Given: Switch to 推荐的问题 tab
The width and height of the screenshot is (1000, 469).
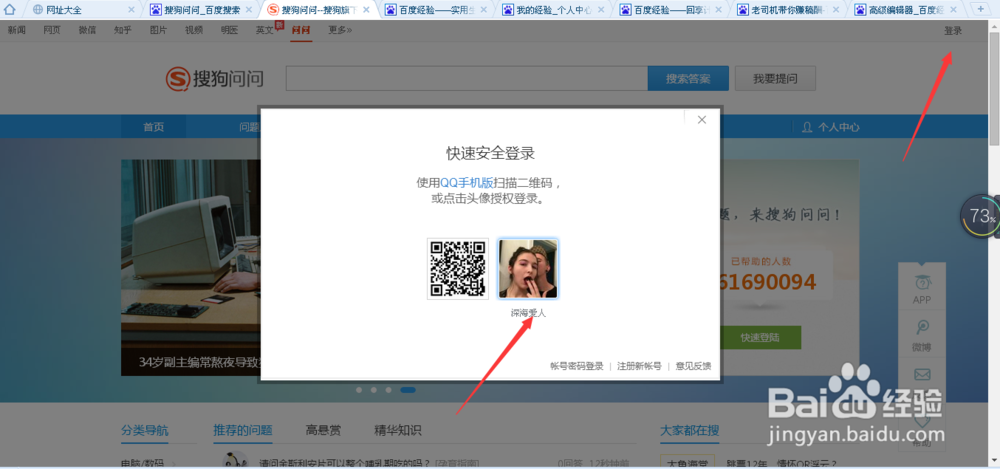Looking at the screenshot, I should pos(243,431).
